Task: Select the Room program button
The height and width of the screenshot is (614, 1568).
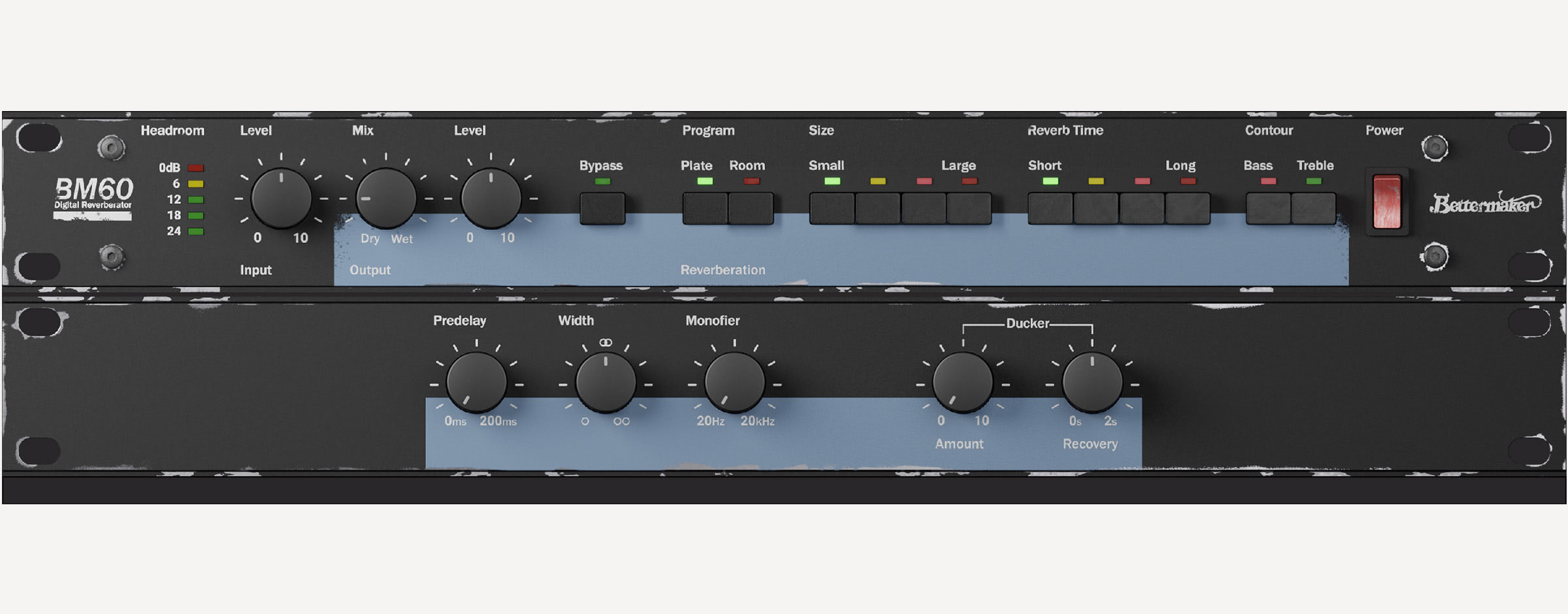Action: pos(751,208)
